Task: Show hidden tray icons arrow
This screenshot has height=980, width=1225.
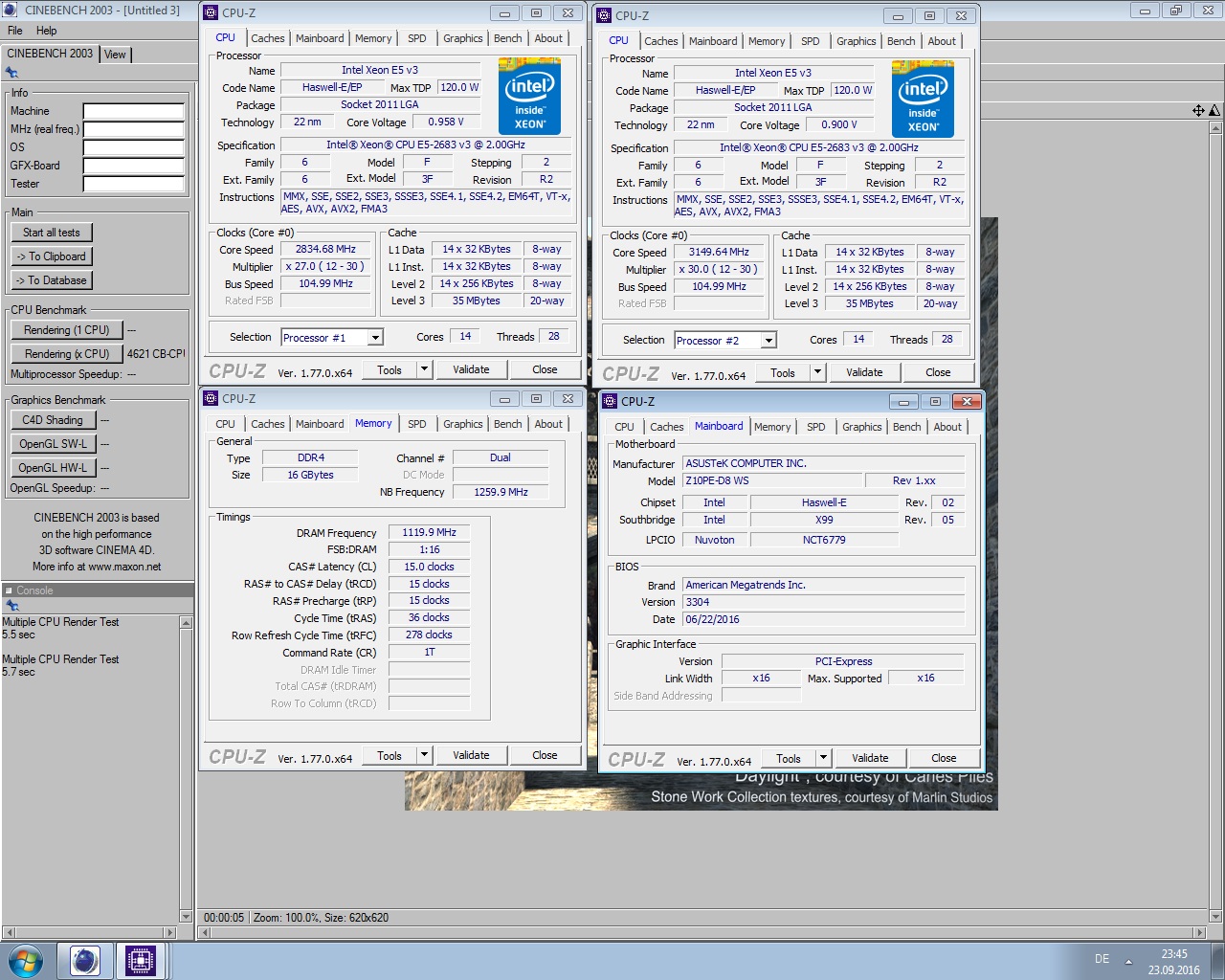Action: 1128,961
